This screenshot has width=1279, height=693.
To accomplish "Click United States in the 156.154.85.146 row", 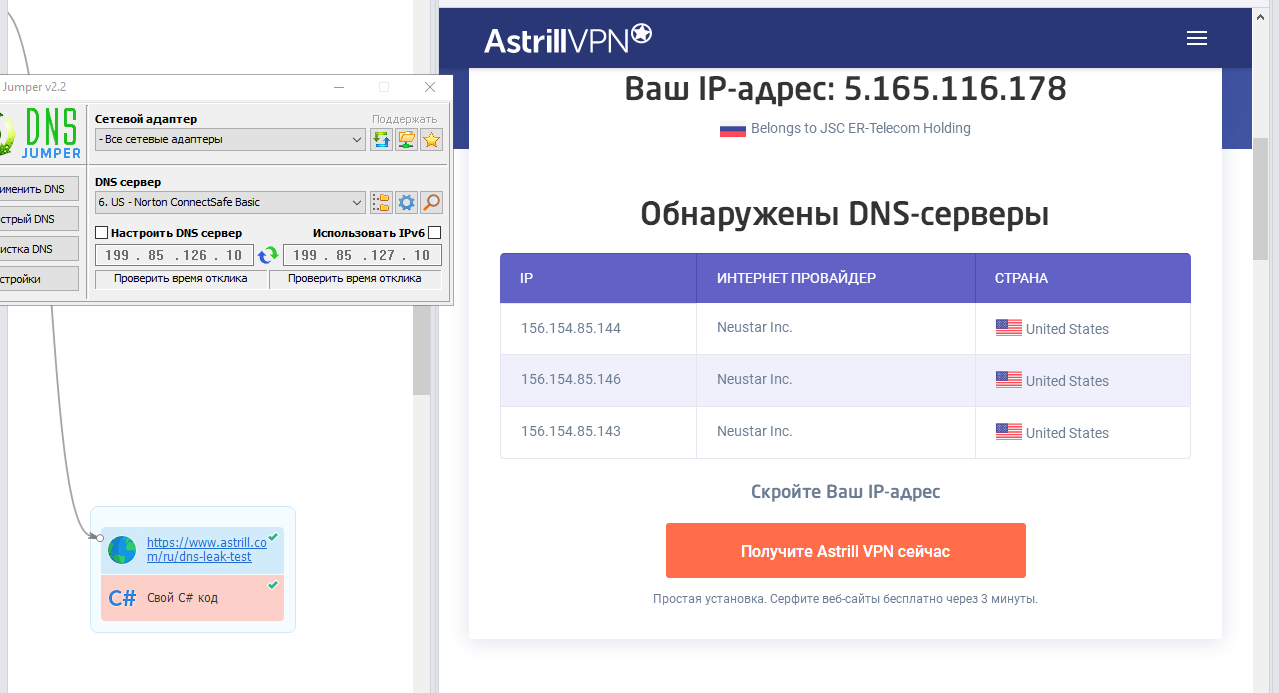I will (x=1067, y=381).
